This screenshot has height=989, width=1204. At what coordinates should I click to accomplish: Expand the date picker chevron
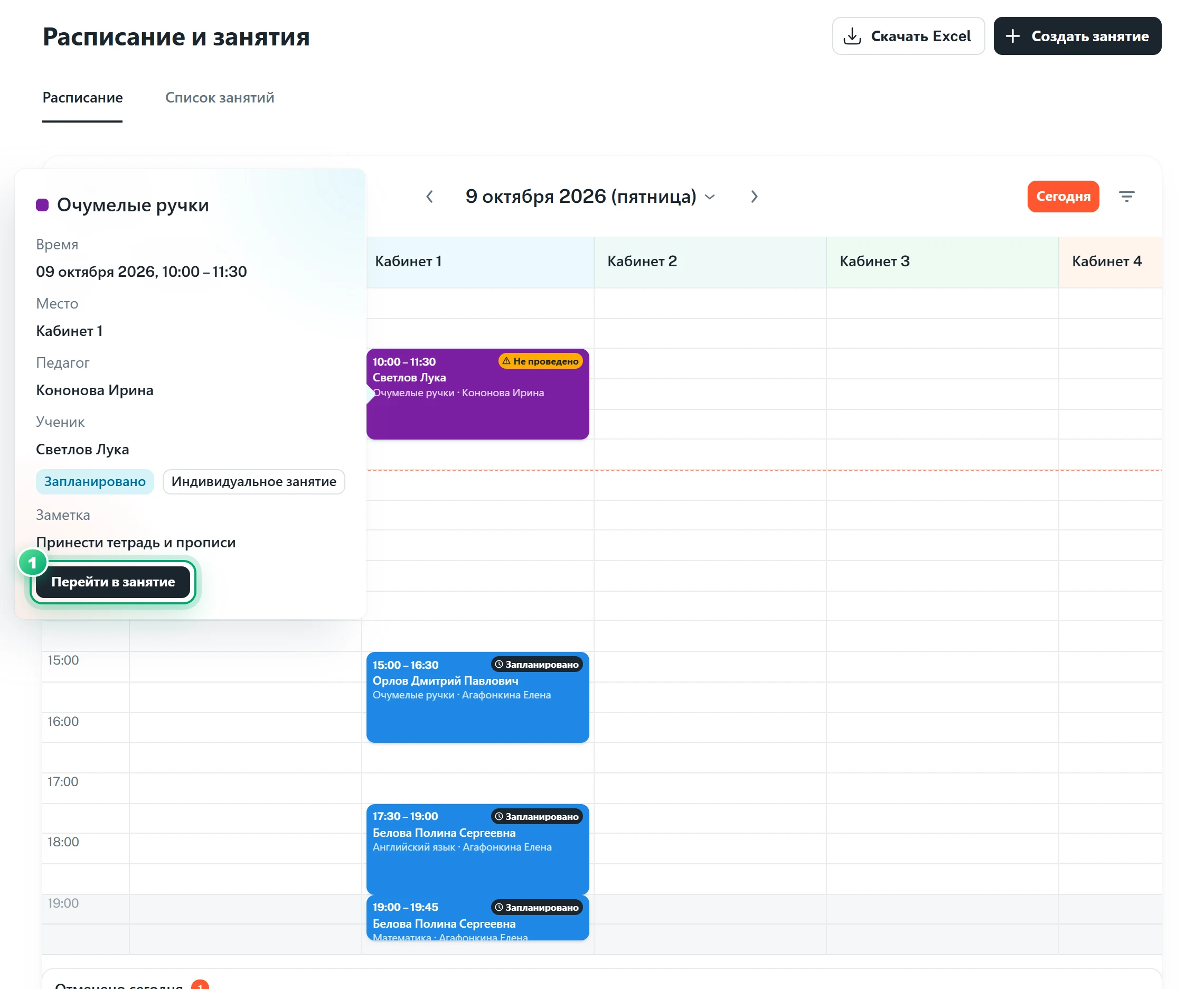pos(710,197)
